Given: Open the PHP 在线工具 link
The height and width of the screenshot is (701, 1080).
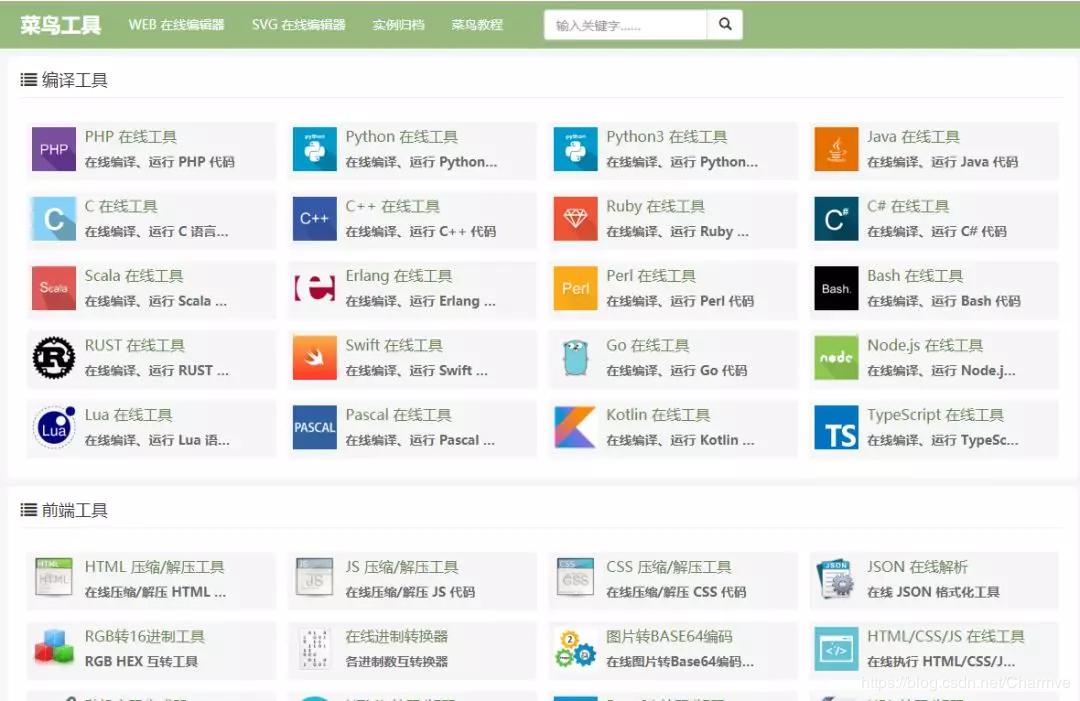Looking at the screenshot, I should [131, 136].
